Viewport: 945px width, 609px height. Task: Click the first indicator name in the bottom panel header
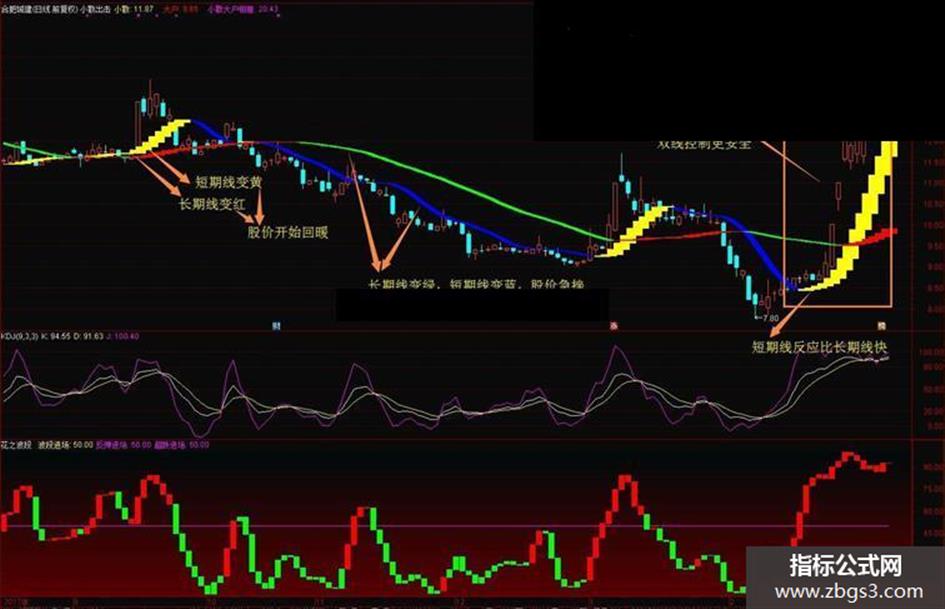[x=16, y=445]
